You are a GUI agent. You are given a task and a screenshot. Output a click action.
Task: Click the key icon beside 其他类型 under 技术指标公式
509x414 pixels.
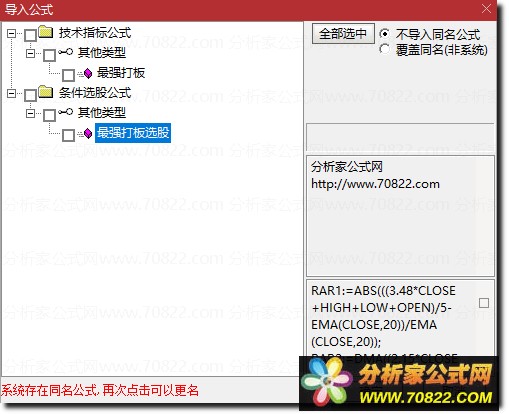65,52
